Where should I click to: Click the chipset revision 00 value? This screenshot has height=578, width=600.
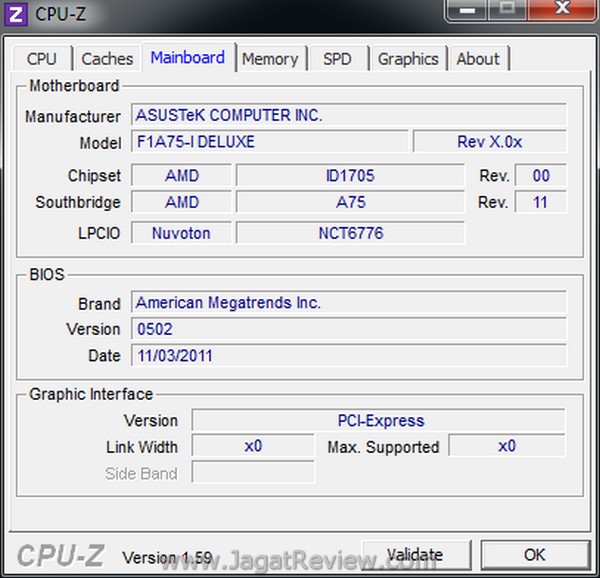point(541,176)
